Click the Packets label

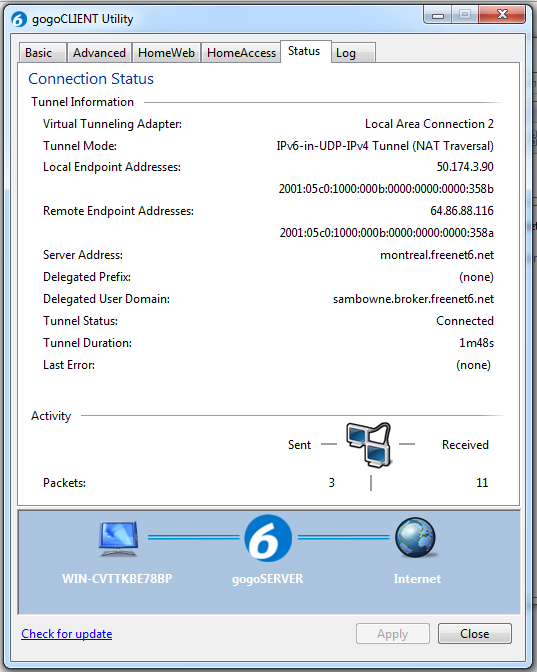coord(64,483)
